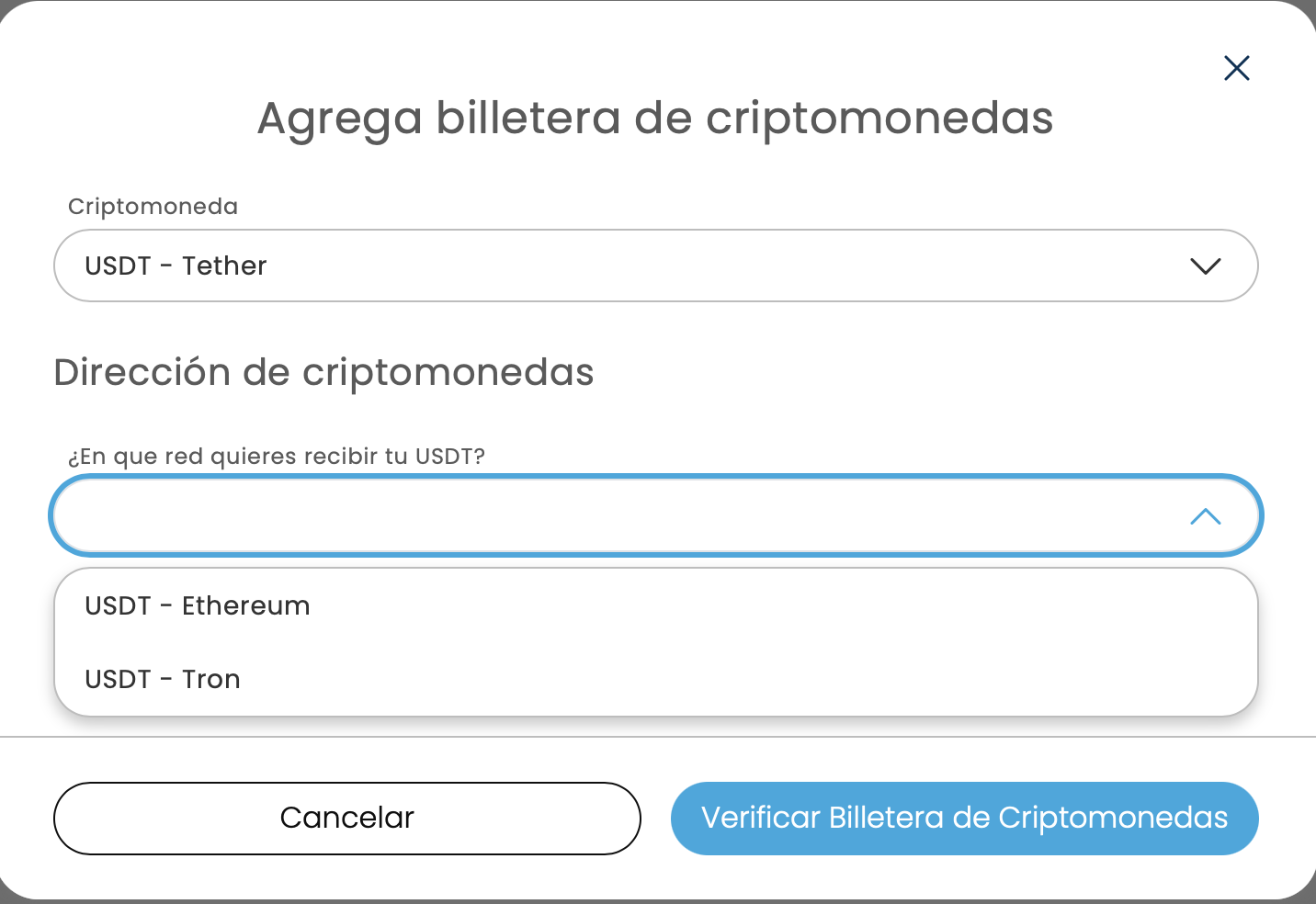Collapse the network list with up chevron
This screenshot has height=904, width=1316.
click(1205, 517)
